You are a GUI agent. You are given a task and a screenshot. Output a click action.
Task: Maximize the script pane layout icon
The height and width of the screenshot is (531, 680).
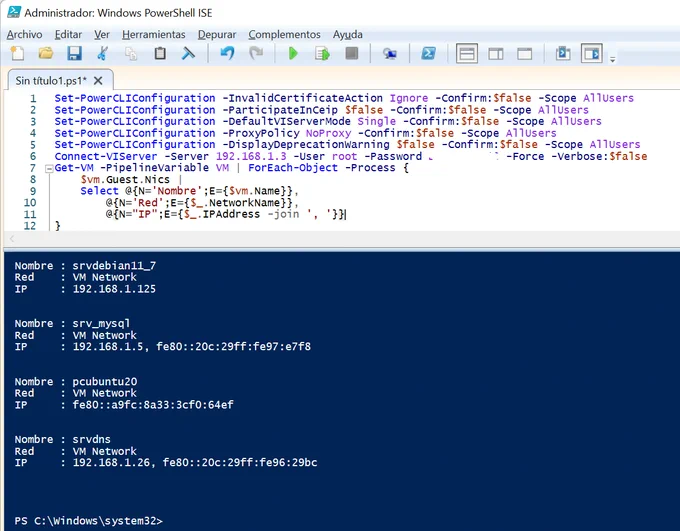(x=524, y=54)
